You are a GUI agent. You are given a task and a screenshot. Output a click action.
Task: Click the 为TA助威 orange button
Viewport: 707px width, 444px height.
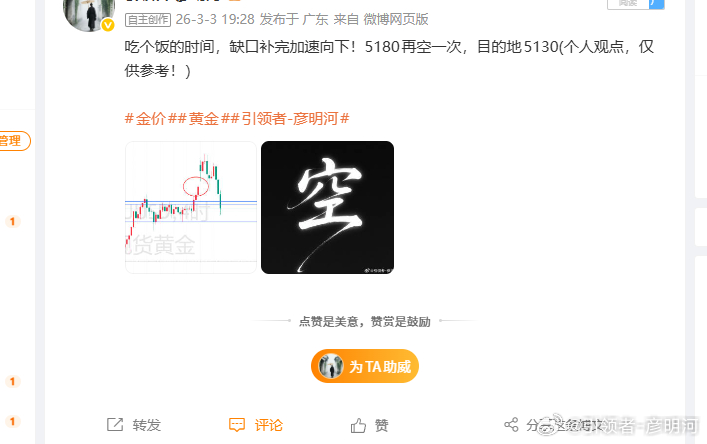coord(365,366)
